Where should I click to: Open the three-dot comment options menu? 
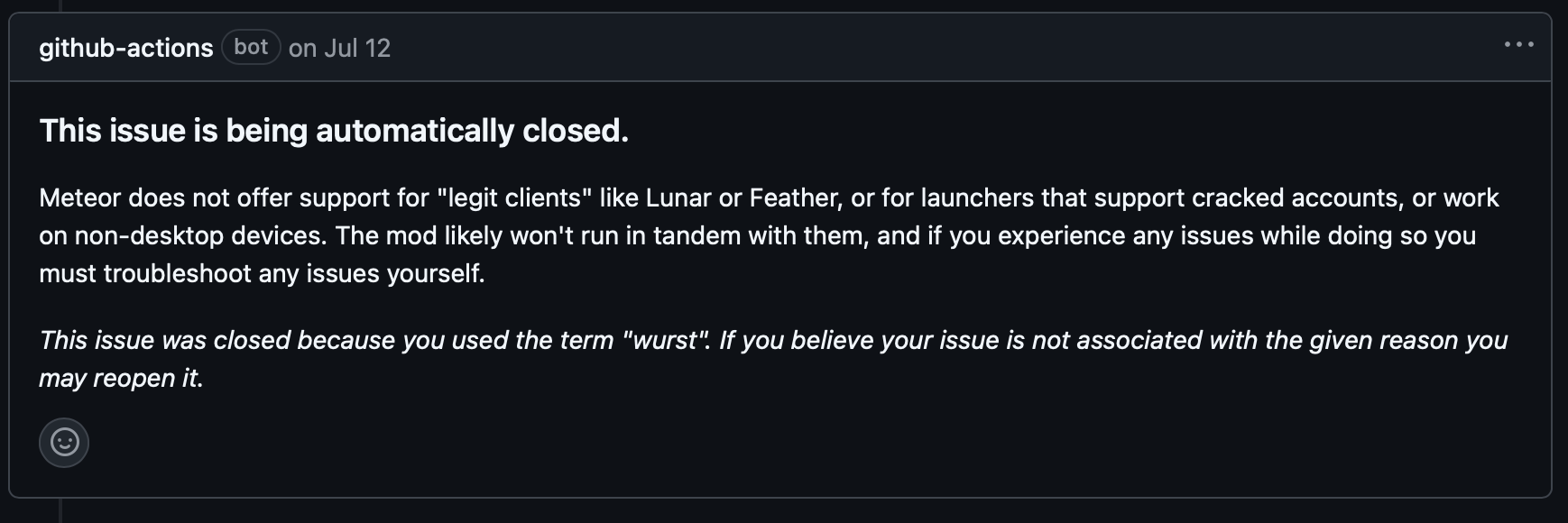point(1518,44)
